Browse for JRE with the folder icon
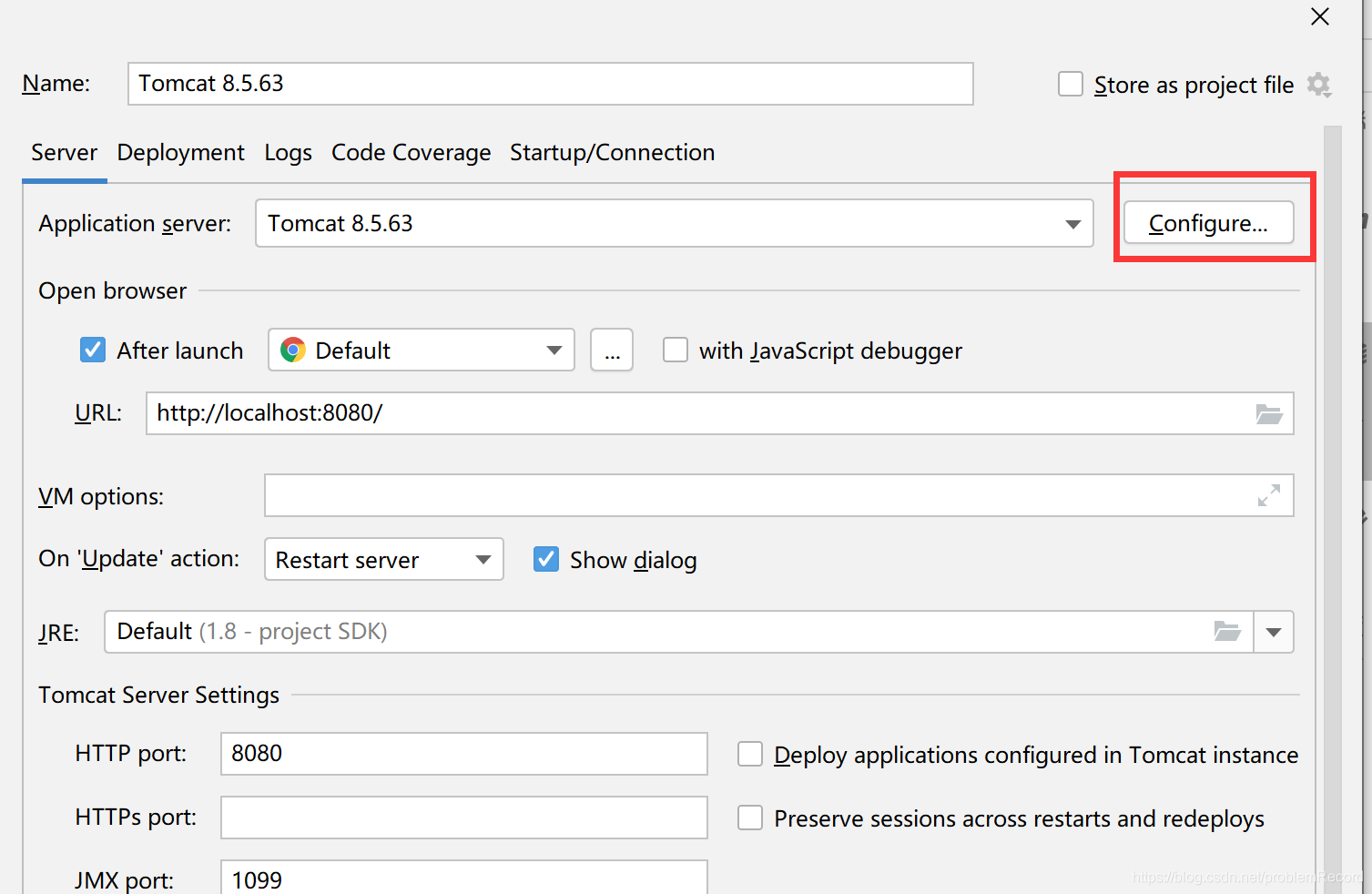This screenshot has width=1372, height=894. coord(1227,631)
